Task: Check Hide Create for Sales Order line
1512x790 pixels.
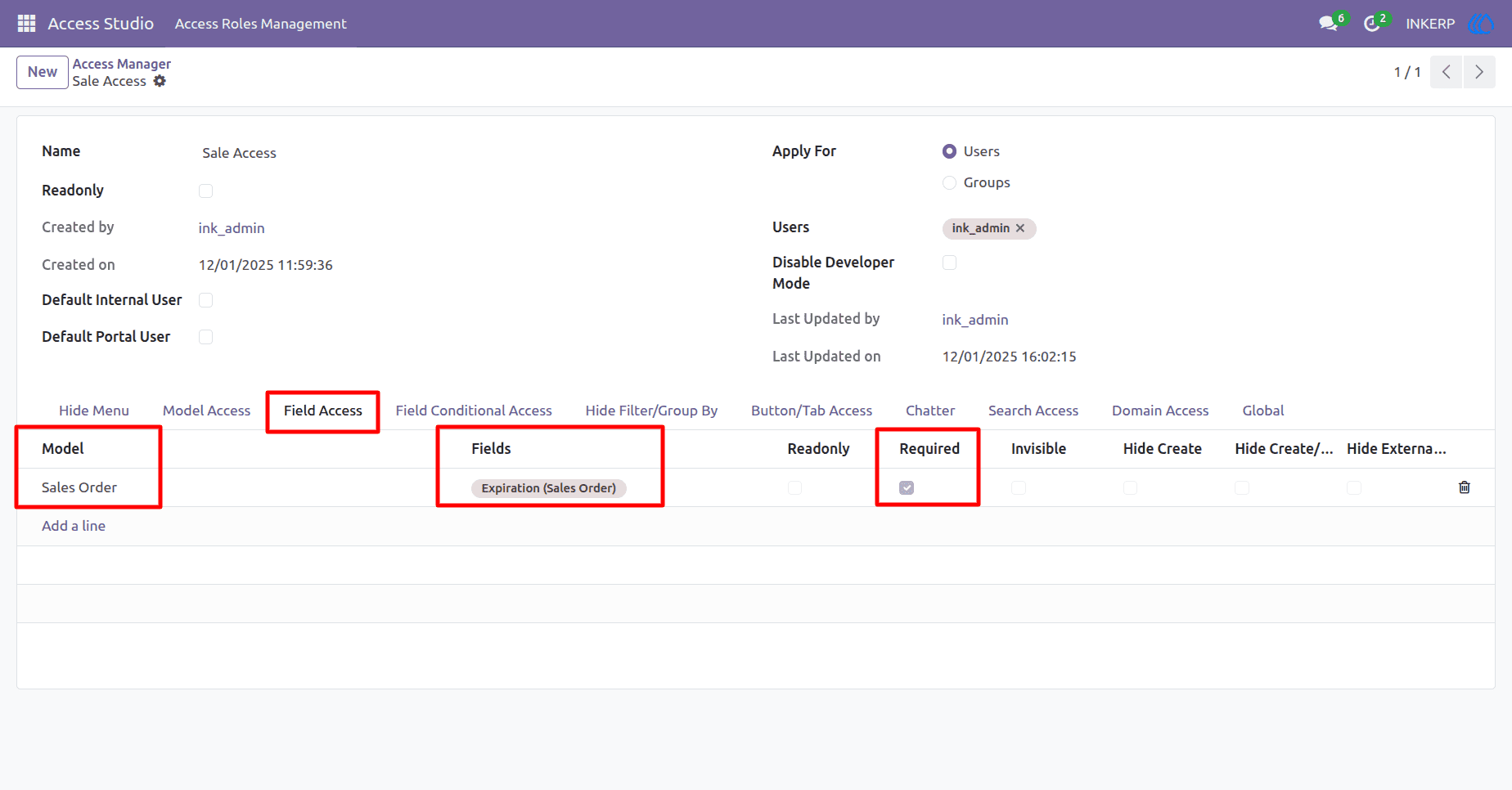Action: tap(1130, 487)
